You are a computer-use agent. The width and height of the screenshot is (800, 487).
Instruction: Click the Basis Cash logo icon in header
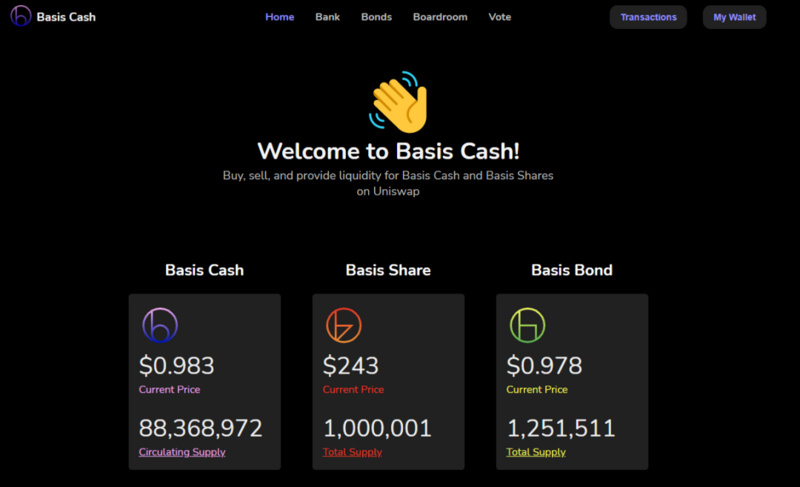(x=21, y=16)
